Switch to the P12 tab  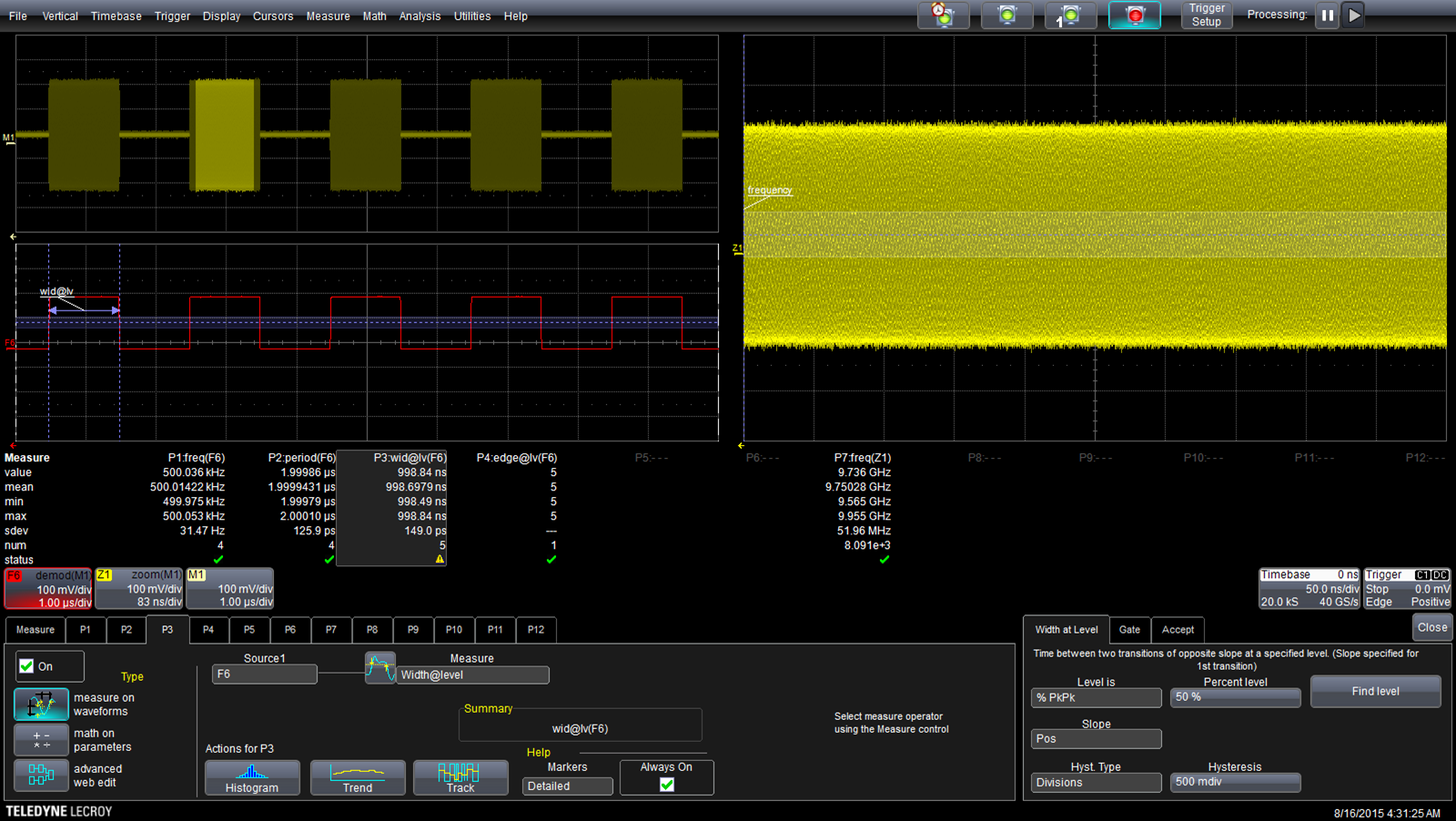[x=536, y=630]
